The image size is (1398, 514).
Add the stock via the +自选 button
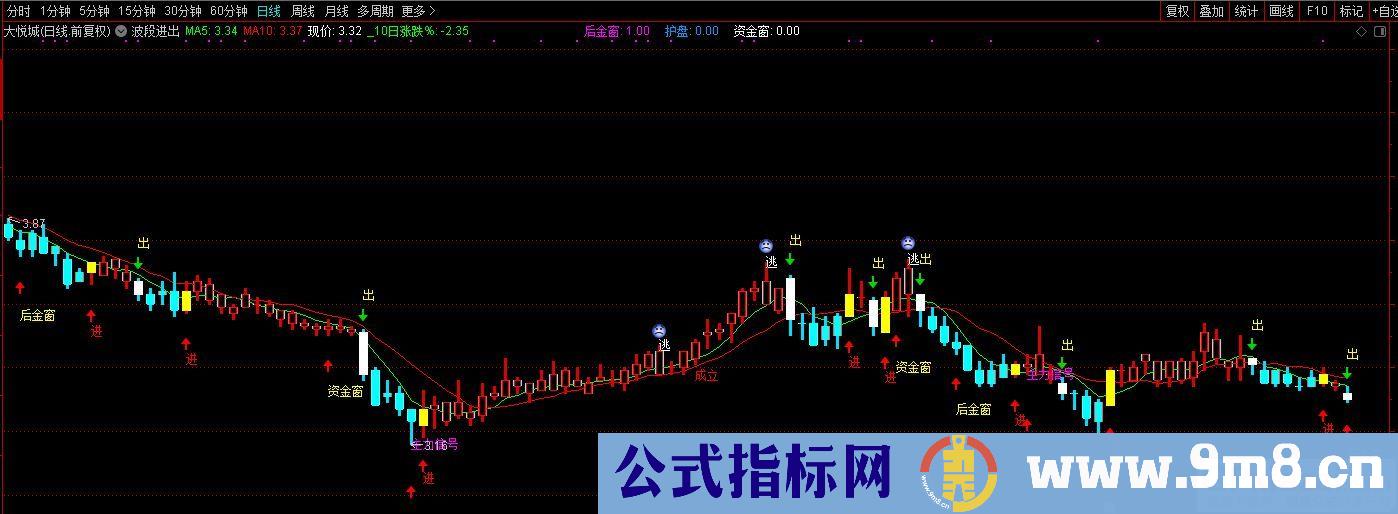tap(1384, 11)
